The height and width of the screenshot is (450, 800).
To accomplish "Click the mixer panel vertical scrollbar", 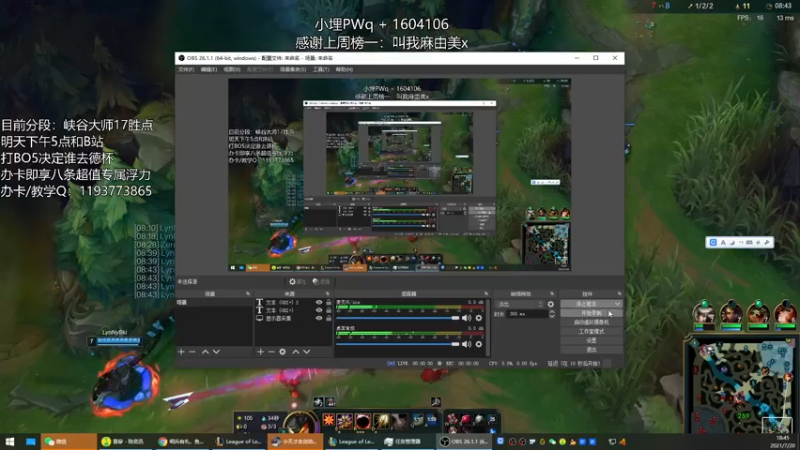I will coord(488,327).
